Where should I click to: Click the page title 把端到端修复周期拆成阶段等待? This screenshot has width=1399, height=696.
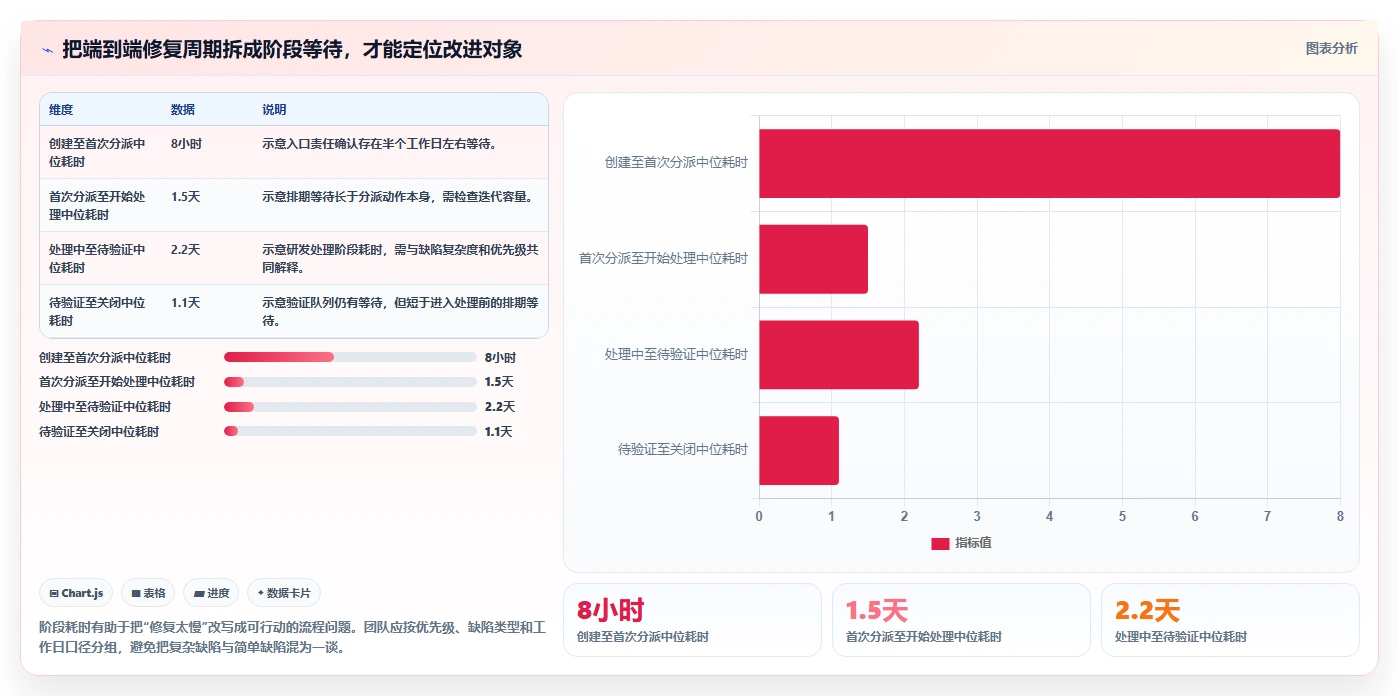[x=292, y=49]
